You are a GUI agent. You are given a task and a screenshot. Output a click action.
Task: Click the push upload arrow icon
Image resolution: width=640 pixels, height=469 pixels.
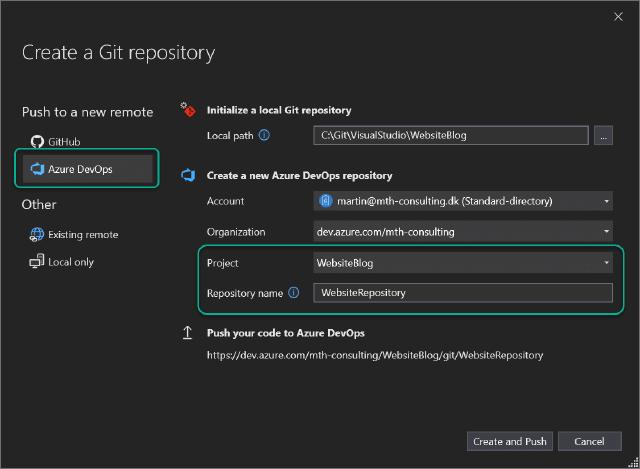tap(187, 332)
